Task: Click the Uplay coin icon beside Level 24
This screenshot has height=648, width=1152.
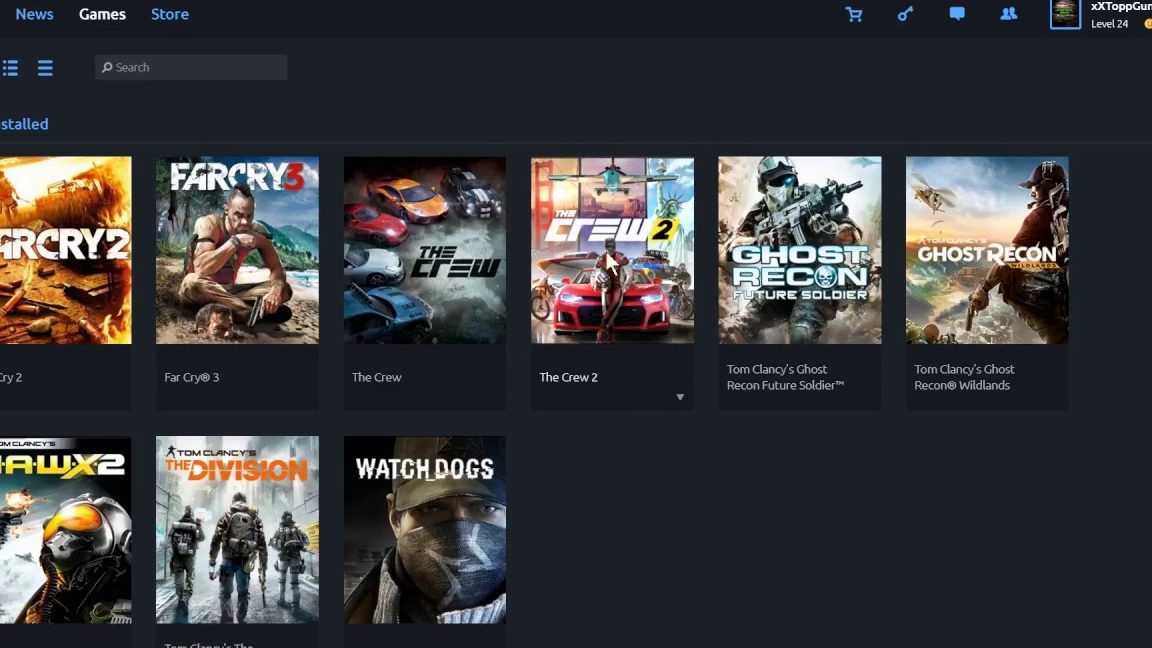Action: (1148, 24)
